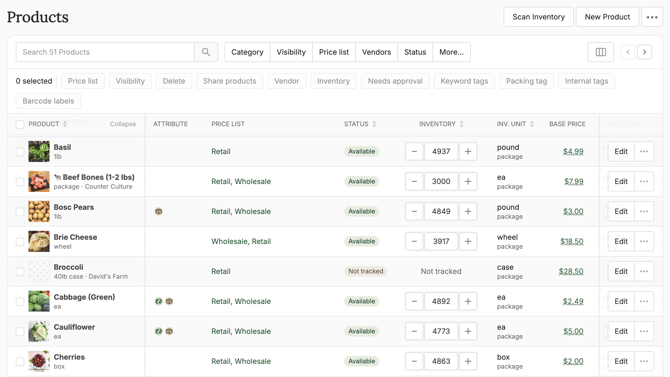Open Basil row ellipsis menu
The width and height of the screenshot is (670, 377).
tap(644, 151)
